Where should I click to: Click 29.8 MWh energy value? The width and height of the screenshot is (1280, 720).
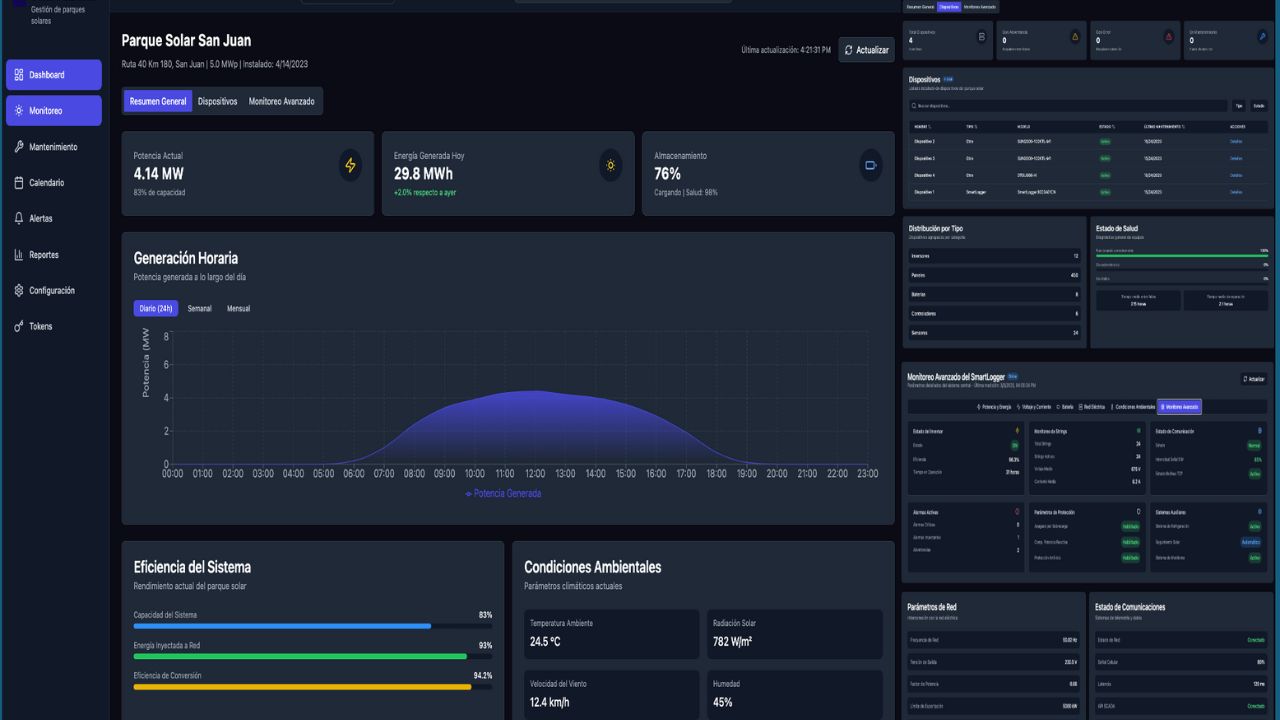point(423,174)
